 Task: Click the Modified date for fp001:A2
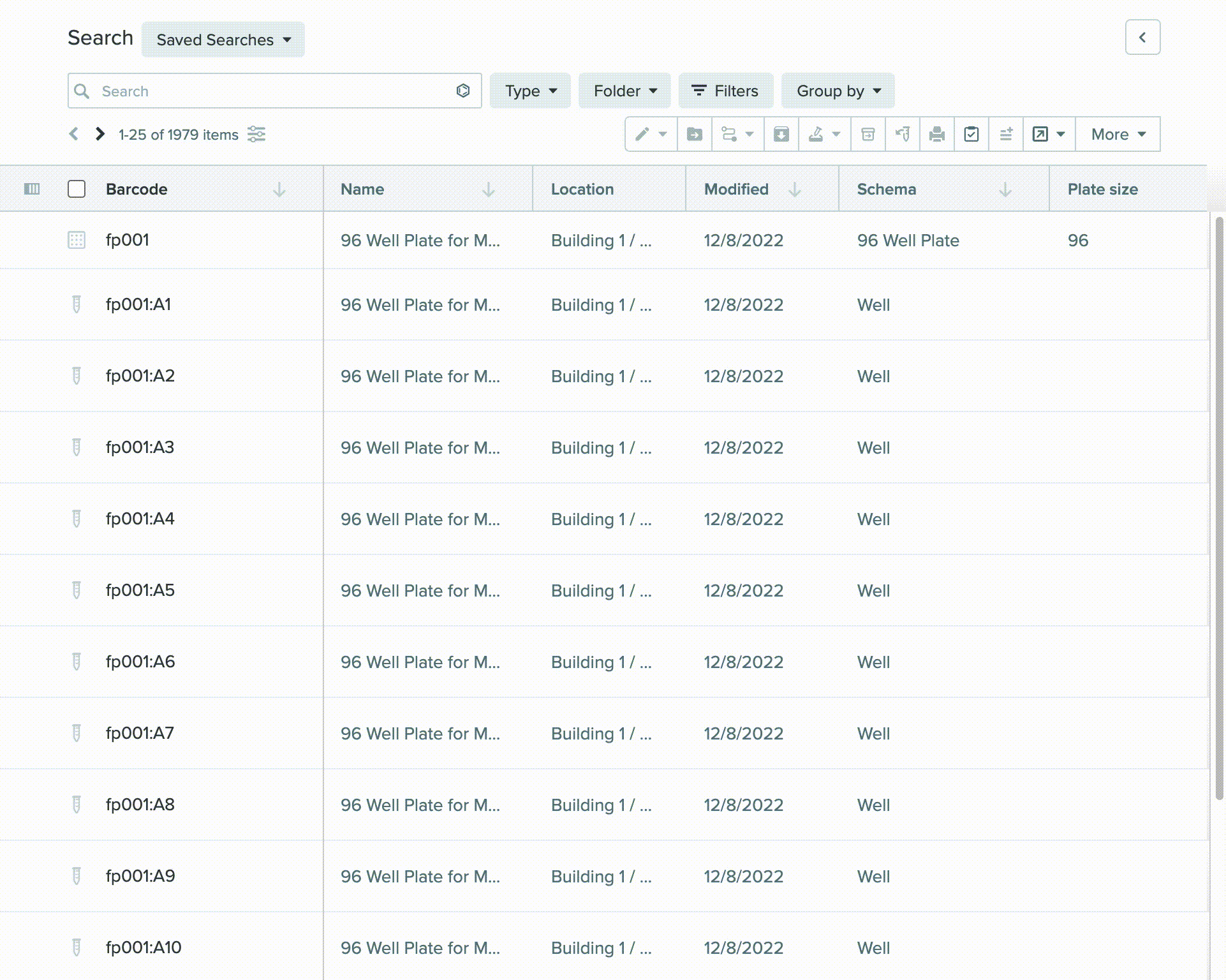coord(744,376)
